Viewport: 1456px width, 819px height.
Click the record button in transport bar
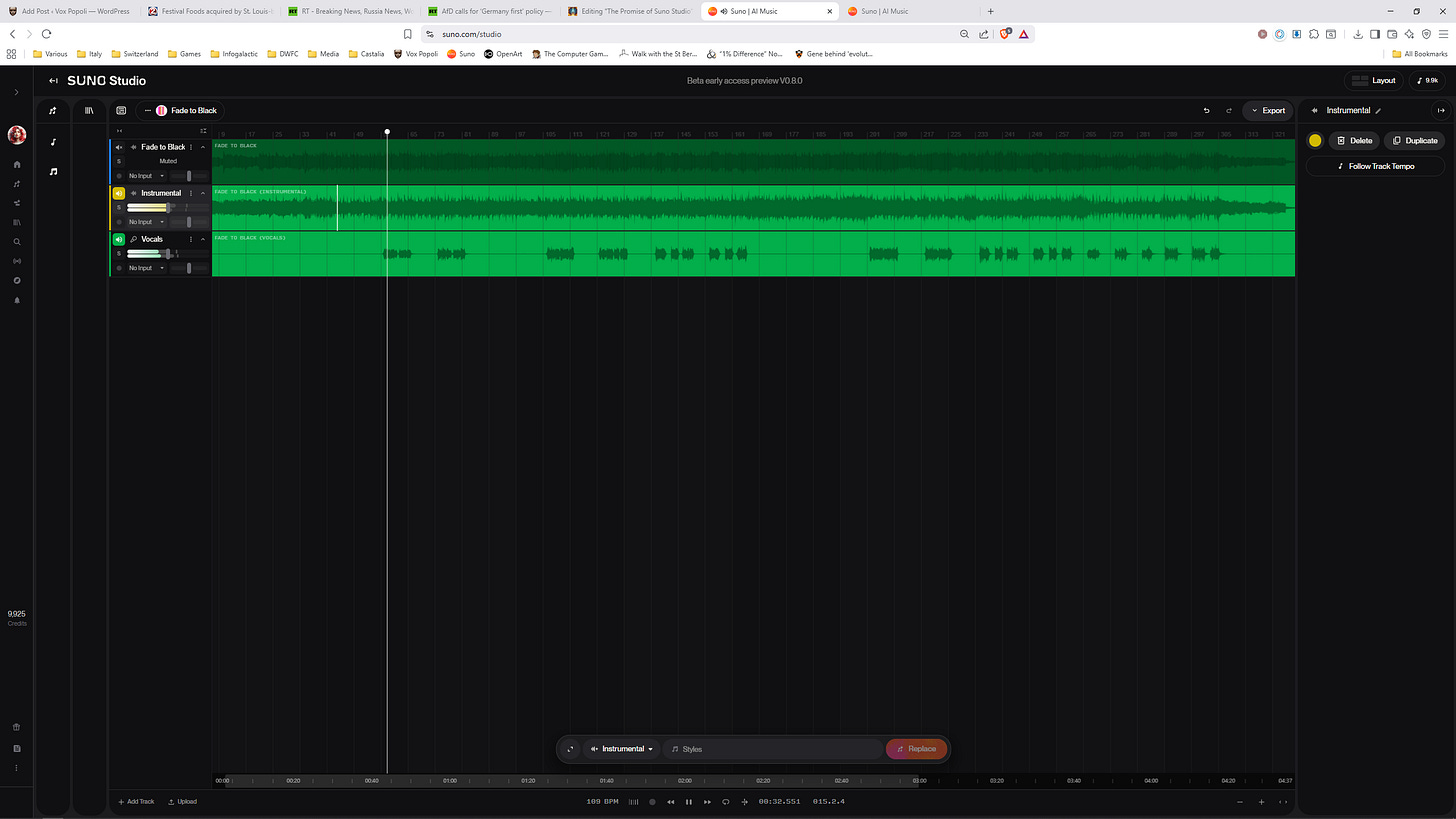[653, 802]
